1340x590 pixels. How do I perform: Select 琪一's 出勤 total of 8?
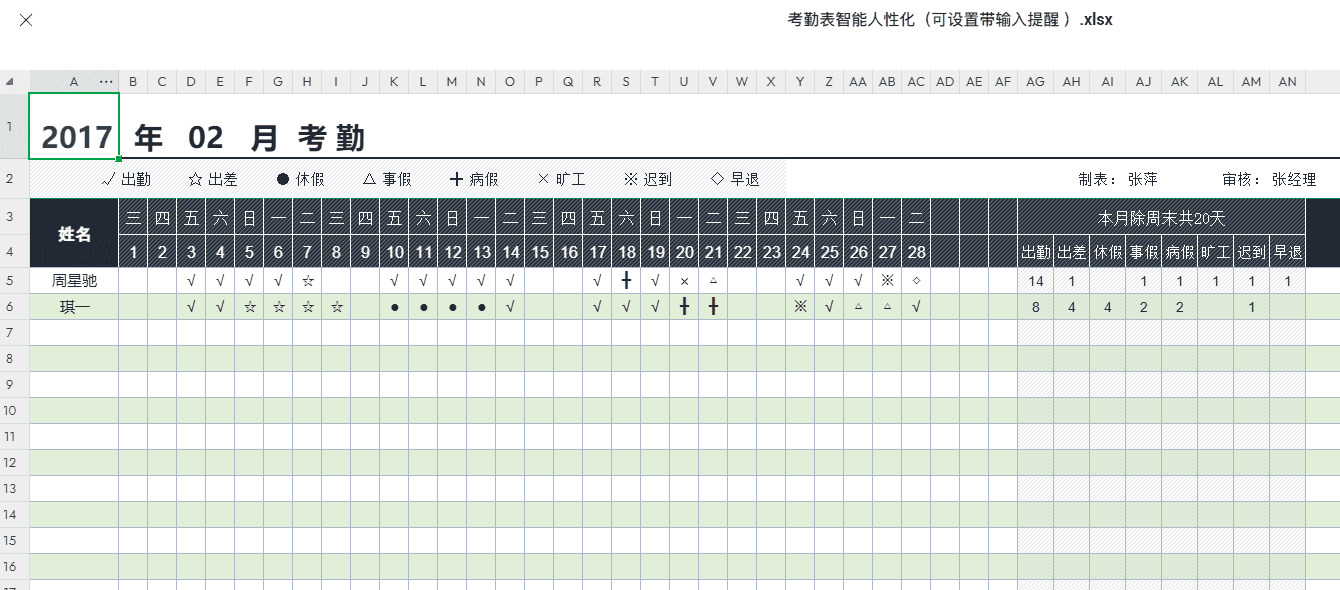point(1036,307)
